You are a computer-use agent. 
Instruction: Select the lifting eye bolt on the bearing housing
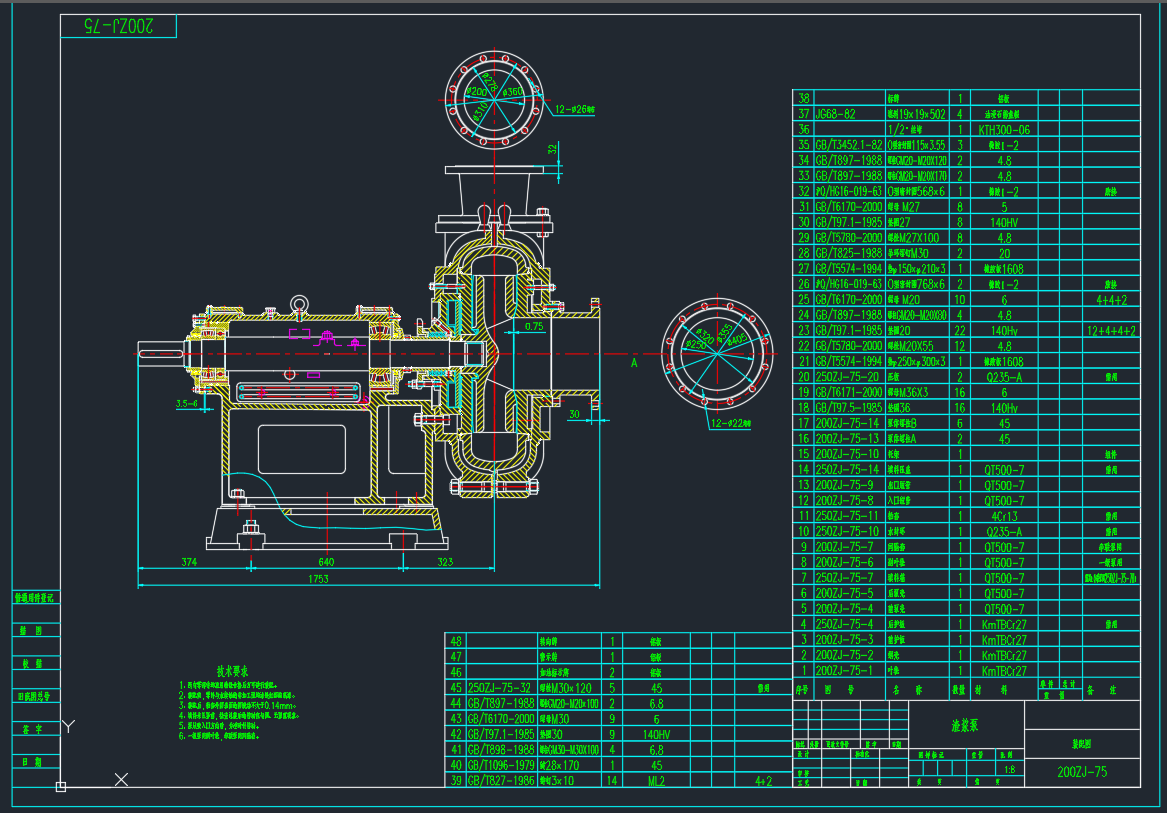pyautogui.click(x=297, y=304)
